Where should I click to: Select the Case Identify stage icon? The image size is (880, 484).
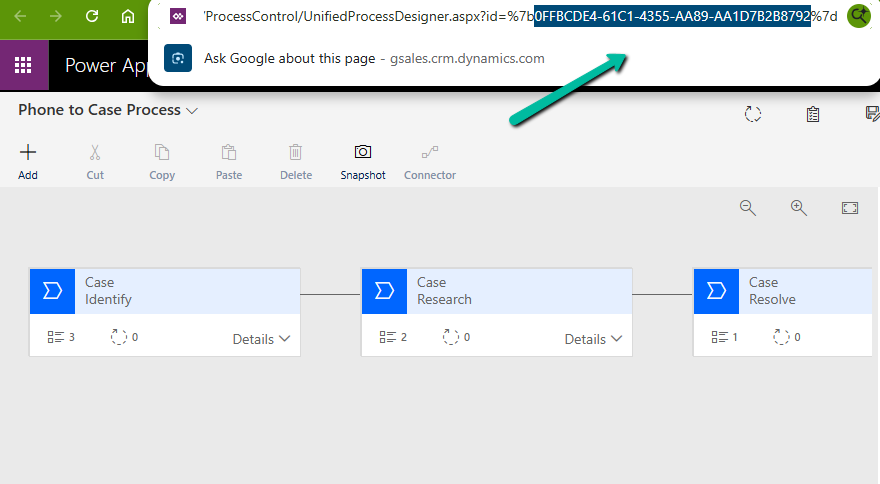[x=52, y=291]
